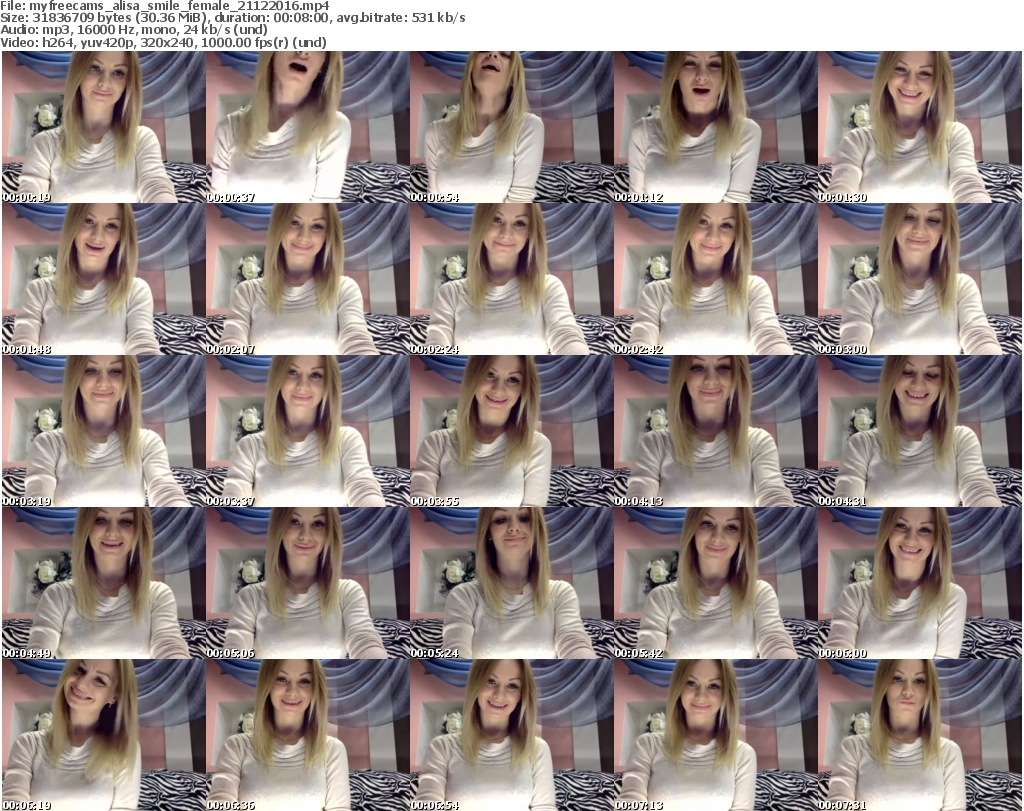Open the thumbnail at 00:04:49
The width and height of the screenshot is (1024, 811).
click(x=104, y=583)
